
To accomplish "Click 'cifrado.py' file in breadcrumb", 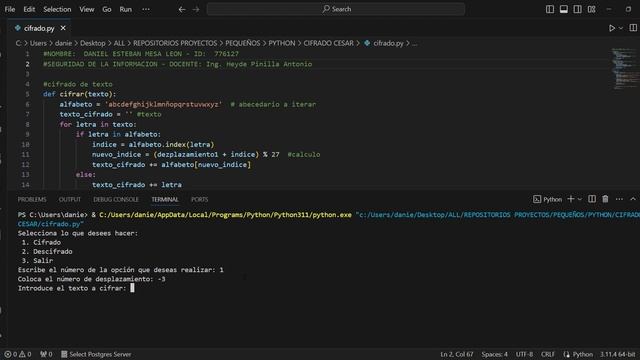I will 388,43.
